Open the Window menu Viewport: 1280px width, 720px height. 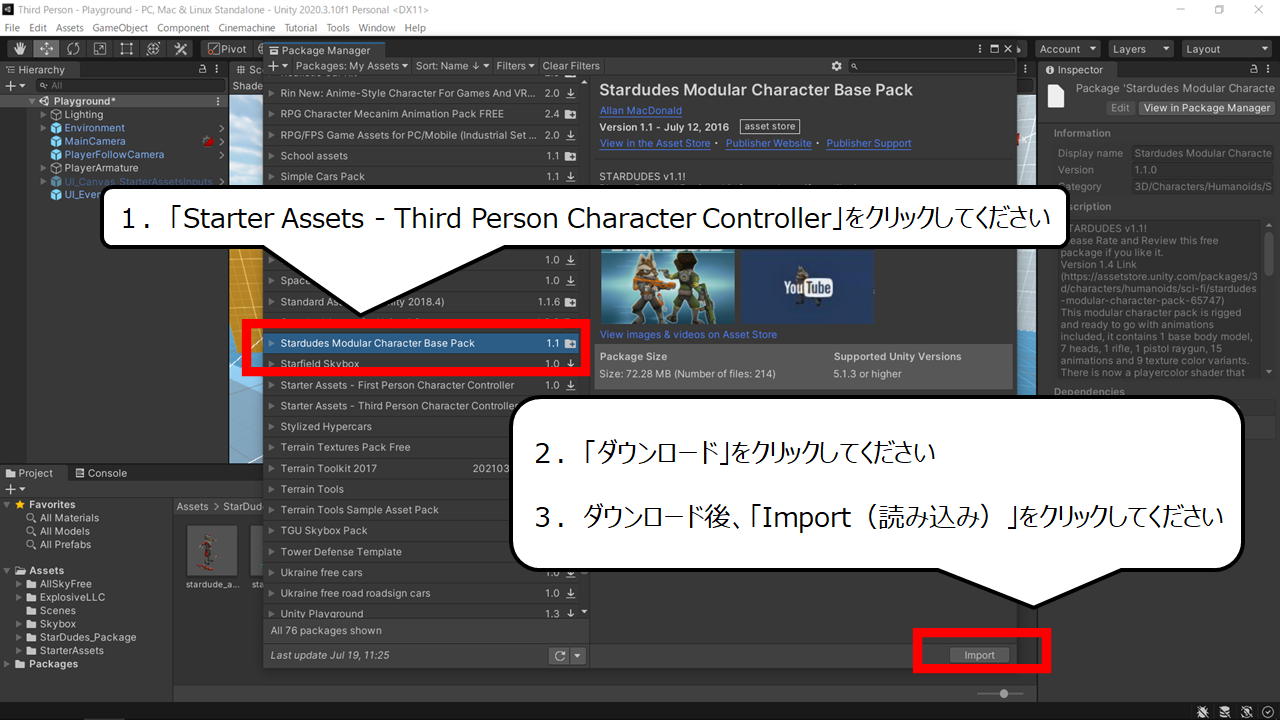pos(377,28)
